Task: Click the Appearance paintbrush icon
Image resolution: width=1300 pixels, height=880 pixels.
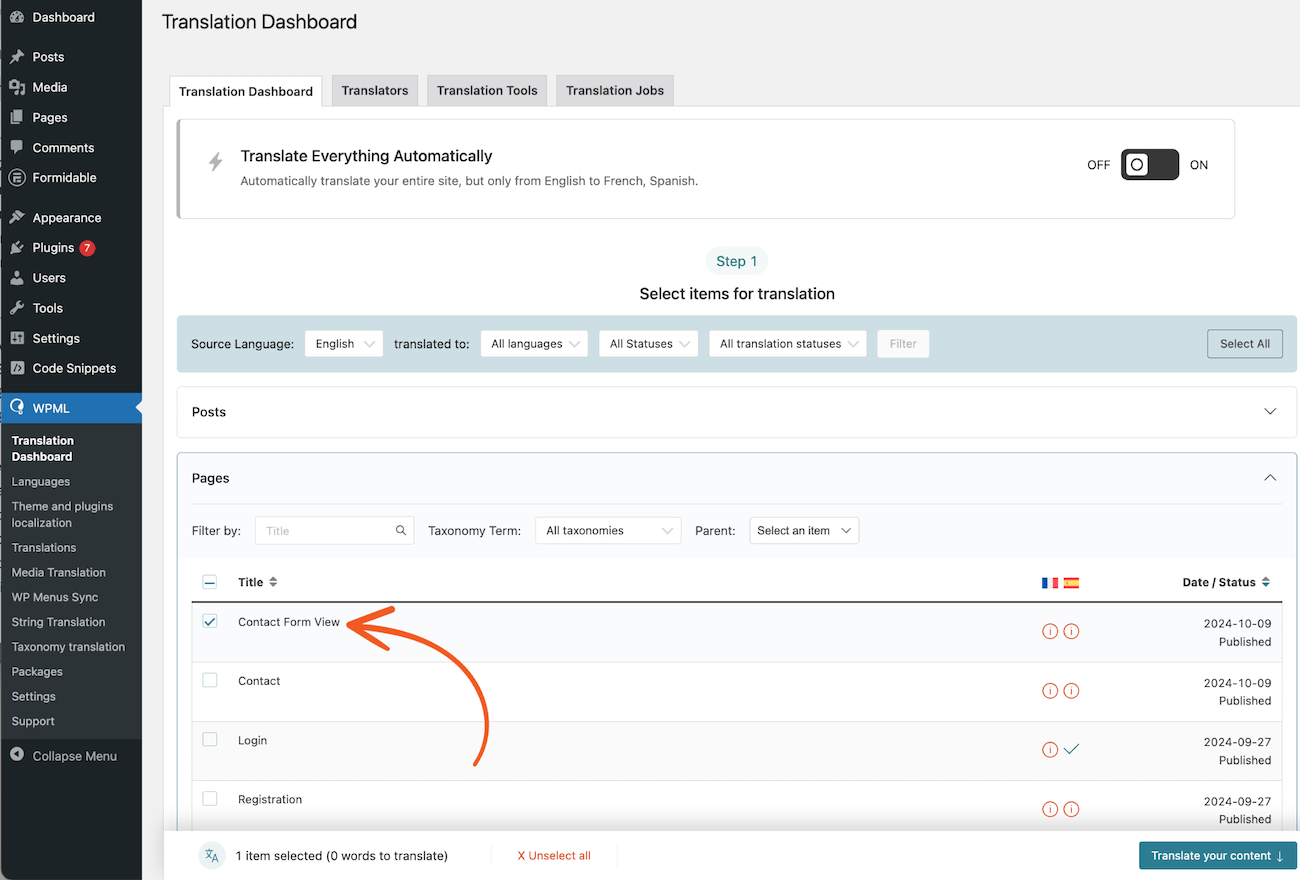Action: tap(17, 217)
